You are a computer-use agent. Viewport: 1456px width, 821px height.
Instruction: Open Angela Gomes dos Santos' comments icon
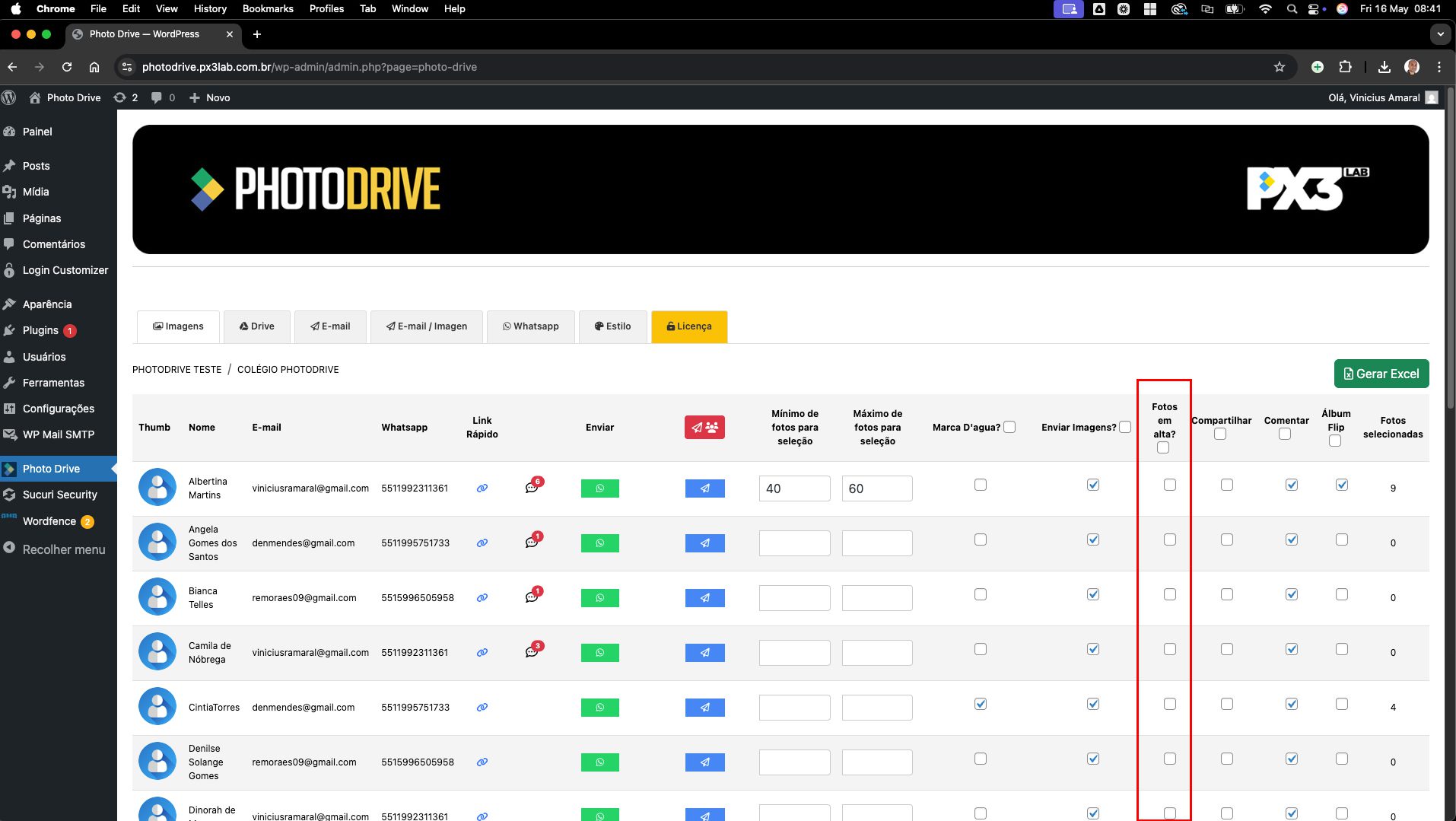[532, 543]
